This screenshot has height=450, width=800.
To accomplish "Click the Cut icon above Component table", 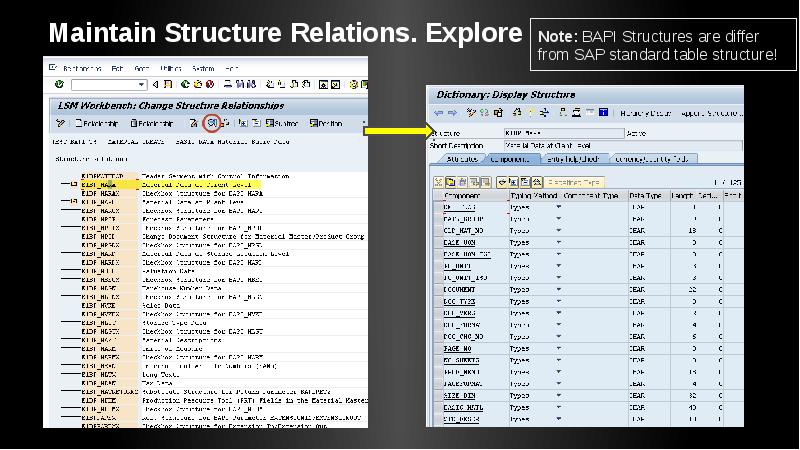I will 438,182.
